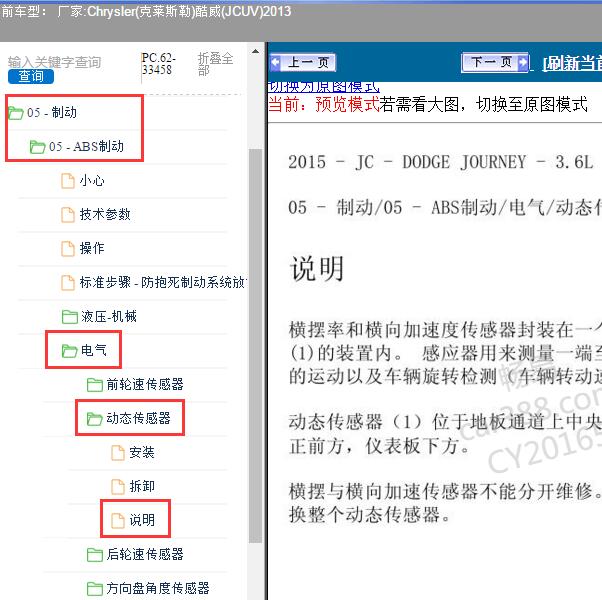The image size is (602, 600).
Task: Click the scrollbar up arrow
Action: [x=255, y=51]
